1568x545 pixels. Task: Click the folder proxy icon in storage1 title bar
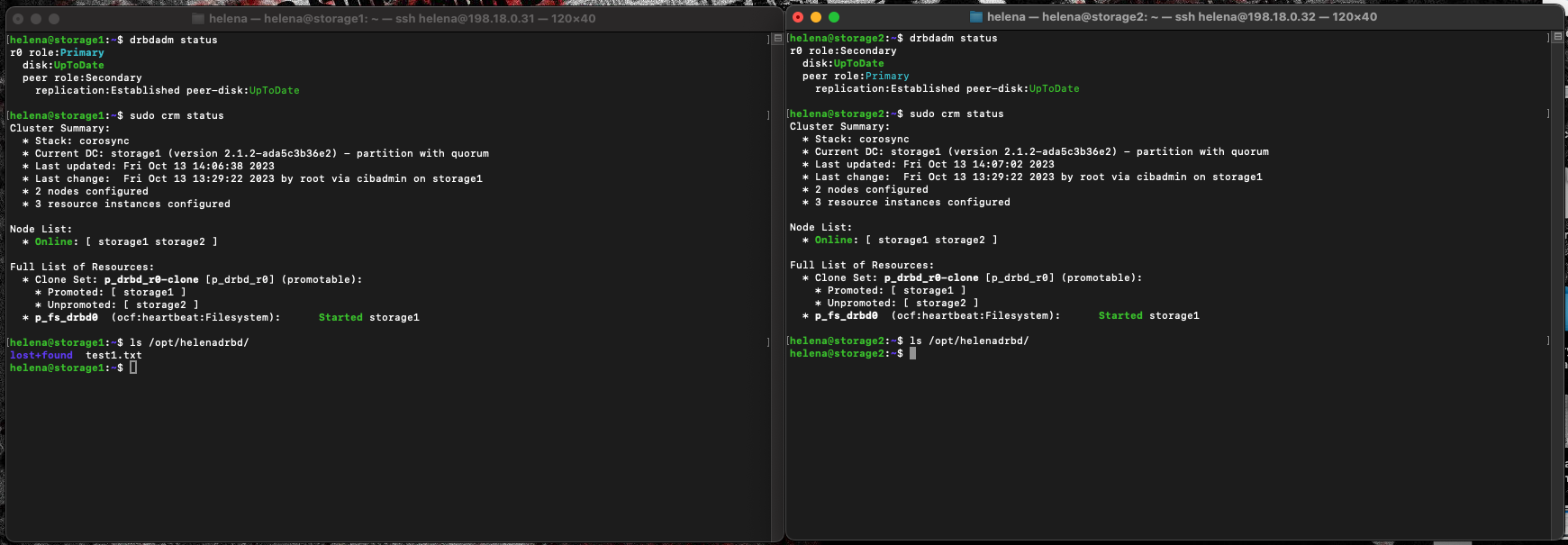[x=198, y=19]
